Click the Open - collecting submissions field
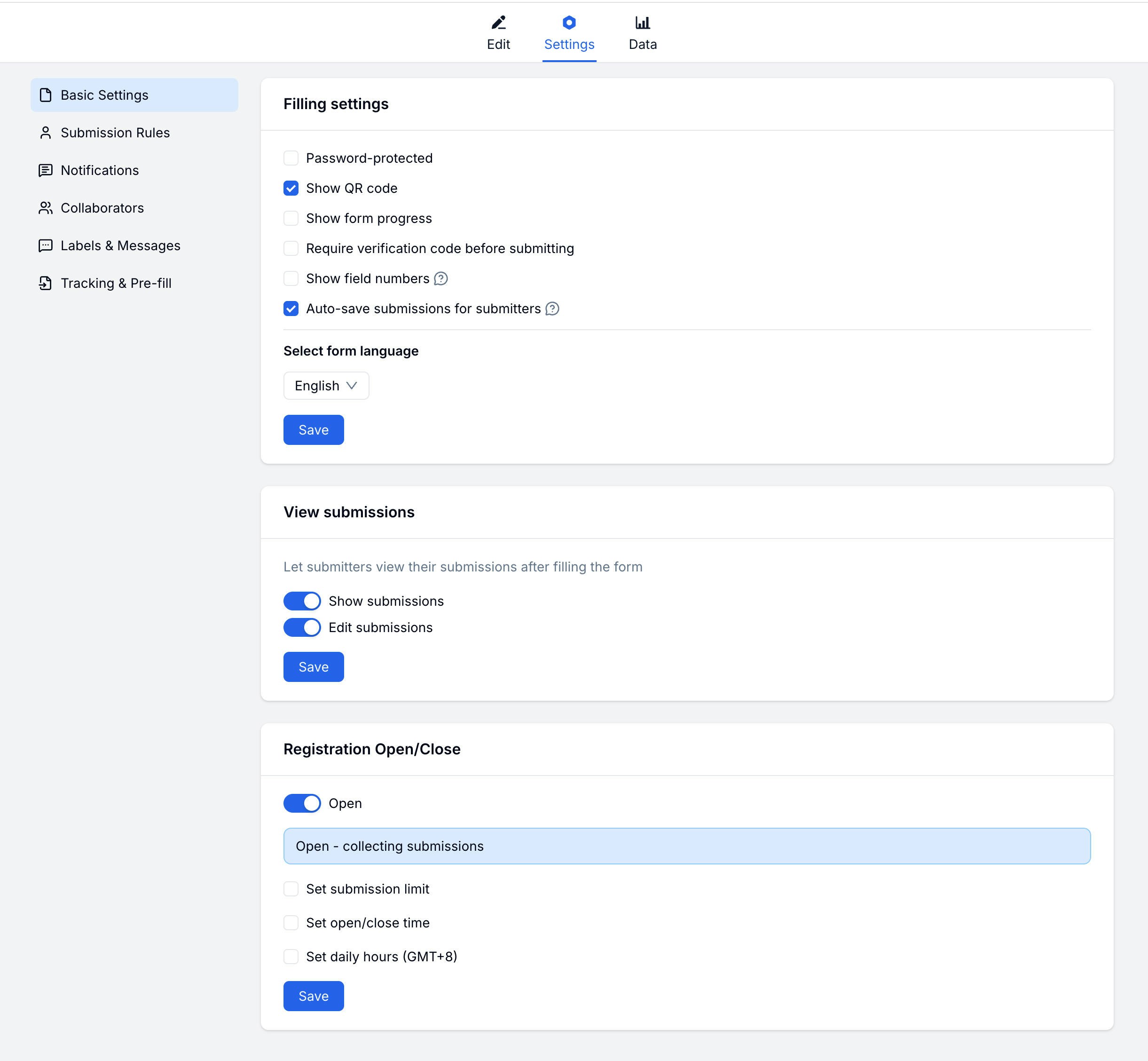The width and height of the screenshot is (1148, 1061). pyautogui.click(x=686, y=846)
